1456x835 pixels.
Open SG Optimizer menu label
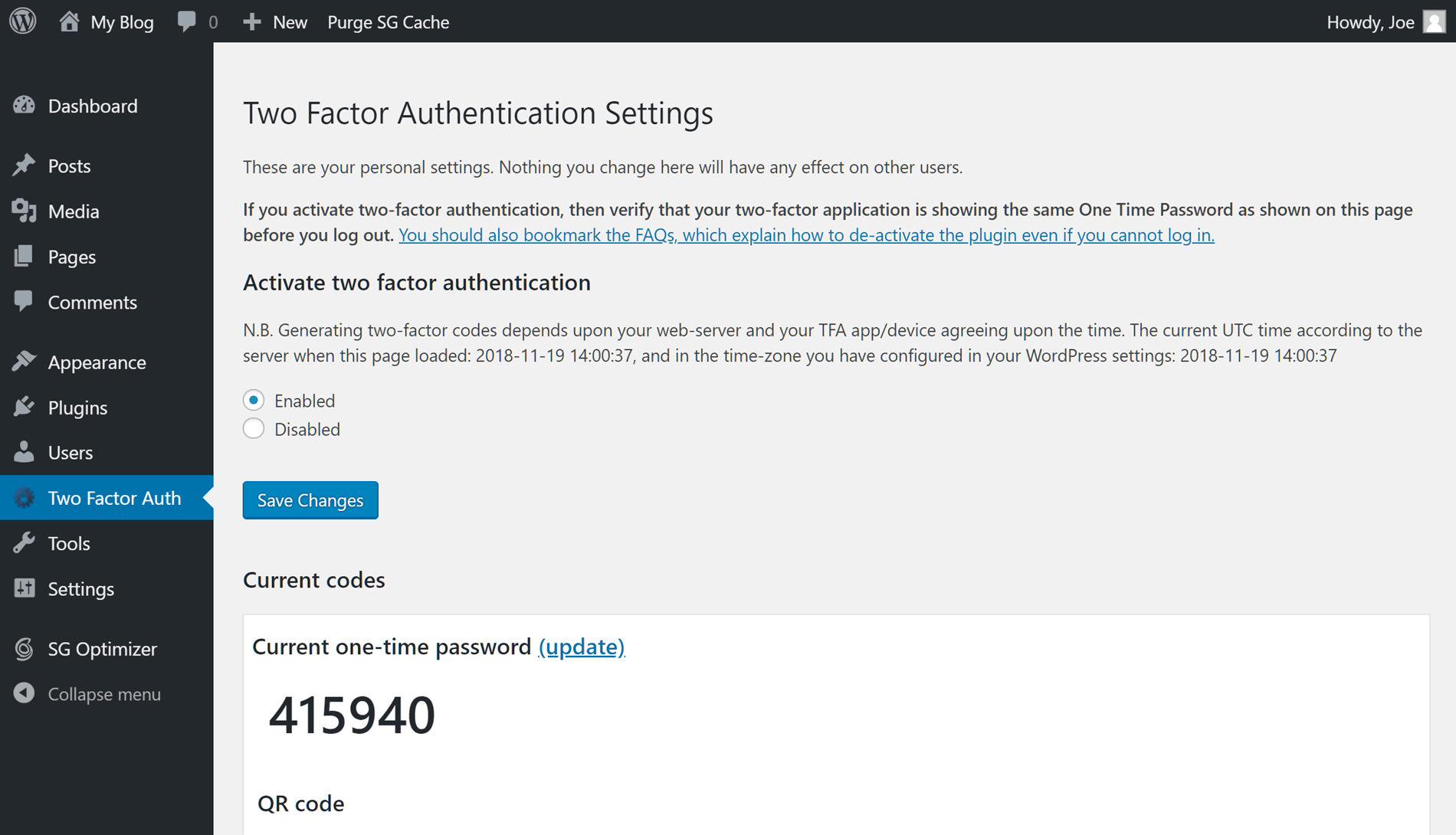tap(103, 649)
